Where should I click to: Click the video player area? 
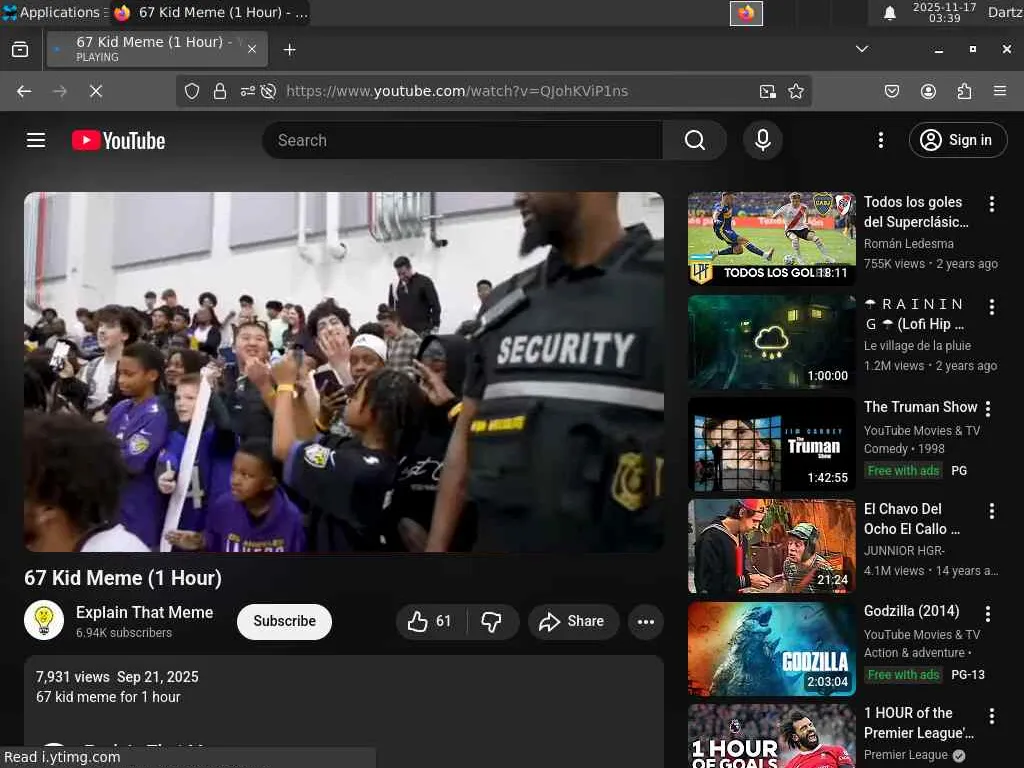coord(344,372)
